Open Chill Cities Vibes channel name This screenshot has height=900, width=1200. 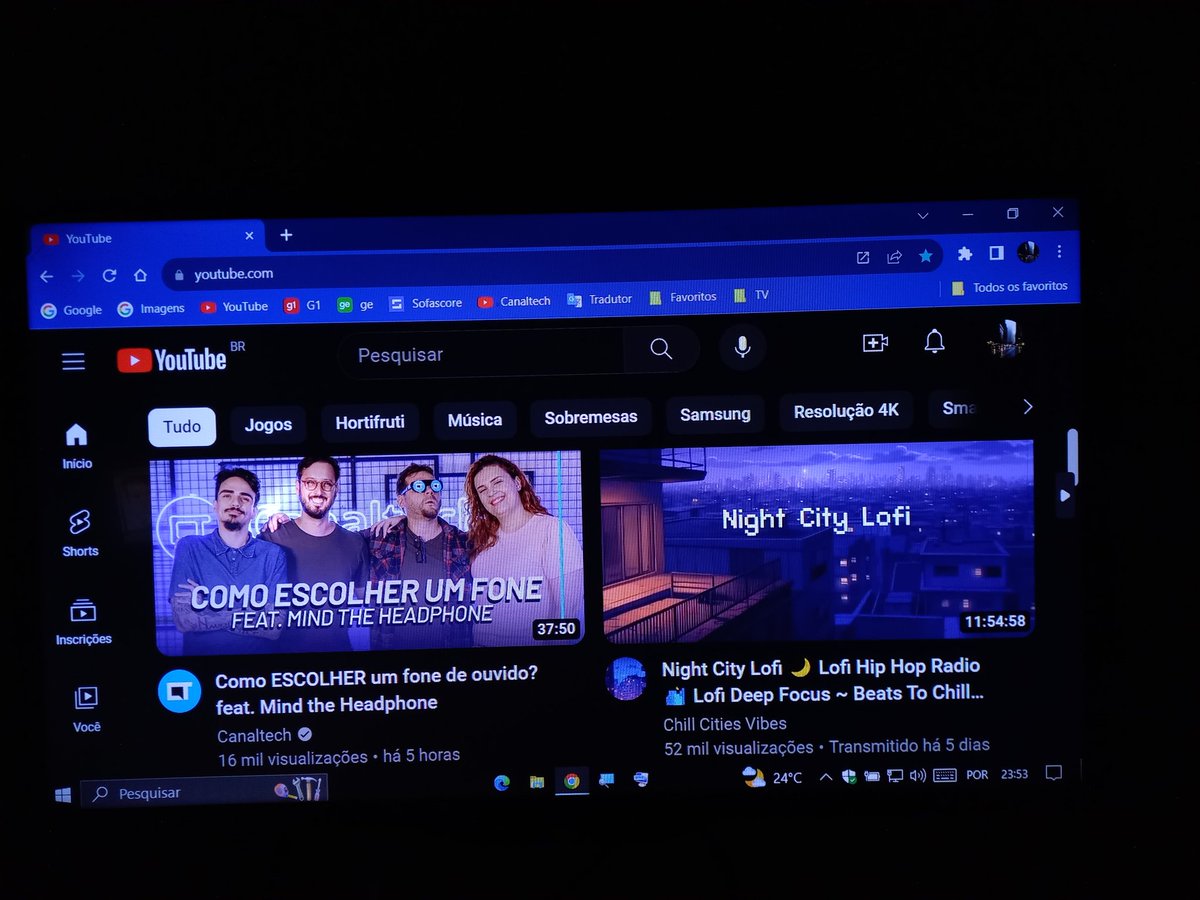(x=725, y=724)
